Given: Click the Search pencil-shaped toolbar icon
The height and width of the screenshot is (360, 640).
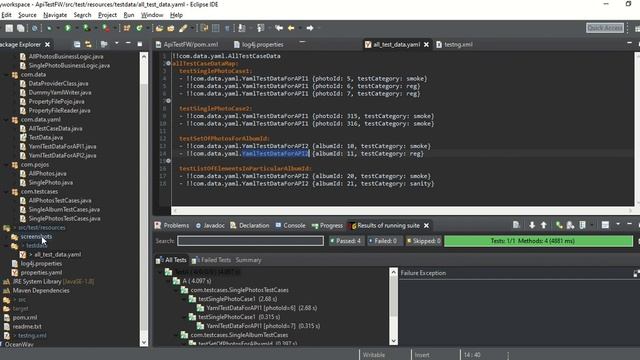Looking at the screenshot, I should pos(183,28).
